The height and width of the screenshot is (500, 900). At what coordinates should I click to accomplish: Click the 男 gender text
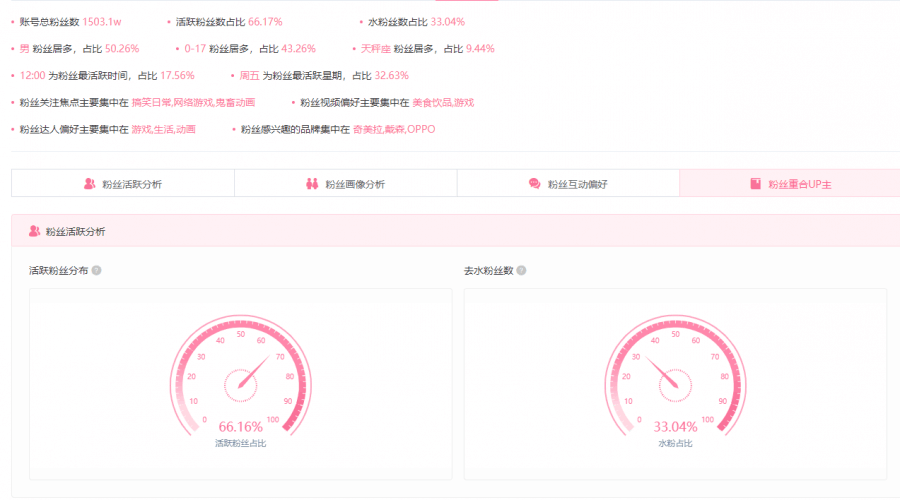coord(24,49)
